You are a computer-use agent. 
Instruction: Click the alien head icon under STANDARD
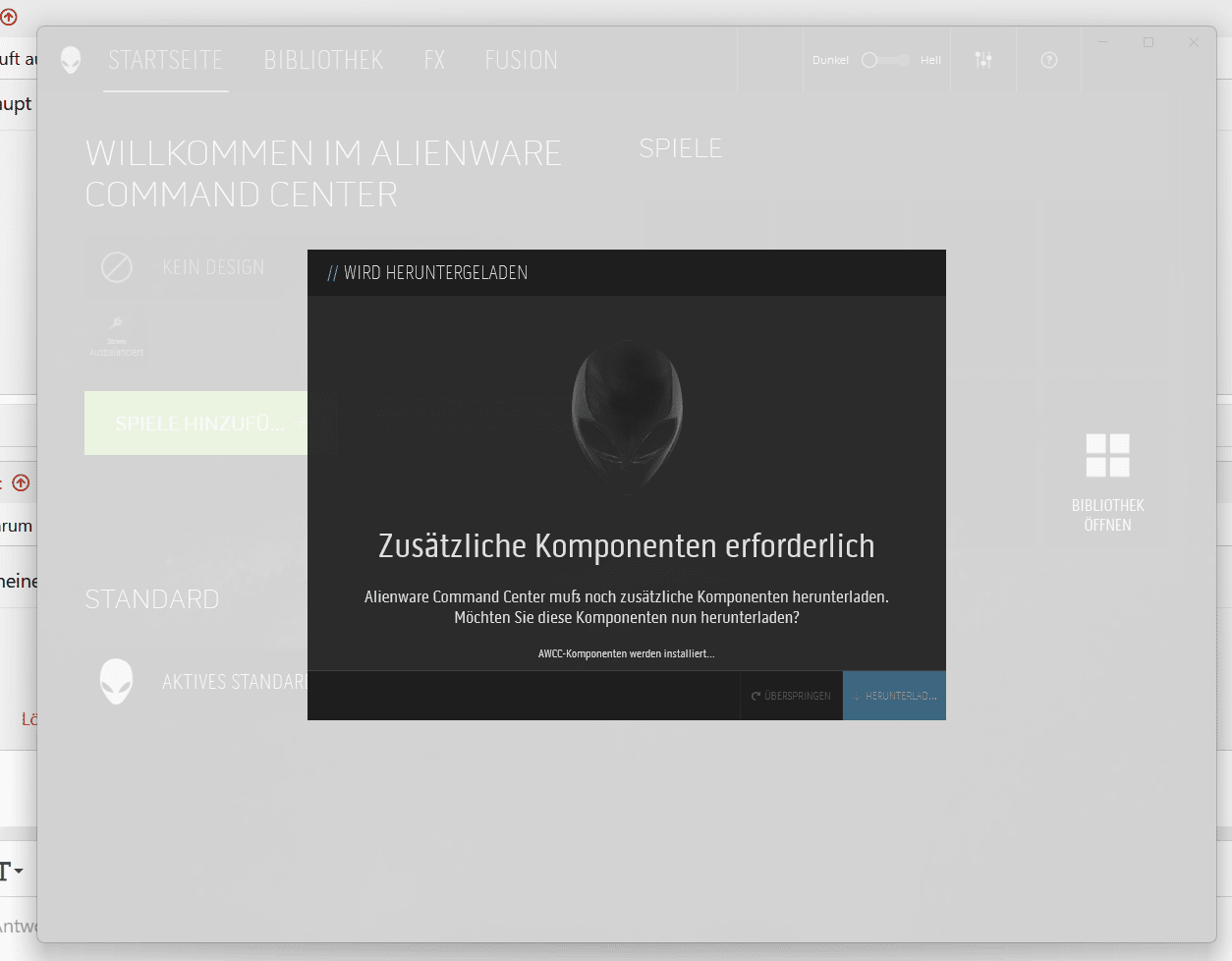click(x=116, y=681)
